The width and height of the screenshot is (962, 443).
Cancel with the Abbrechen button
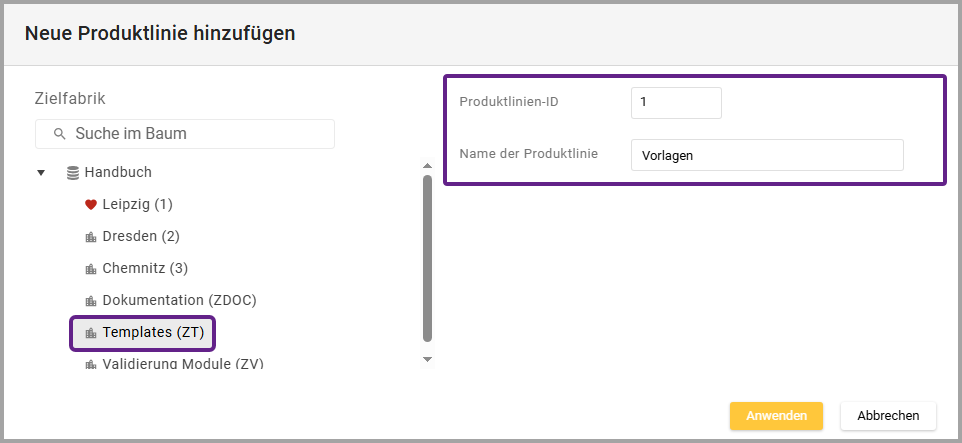pyautogui.click(x=888, y=415)
